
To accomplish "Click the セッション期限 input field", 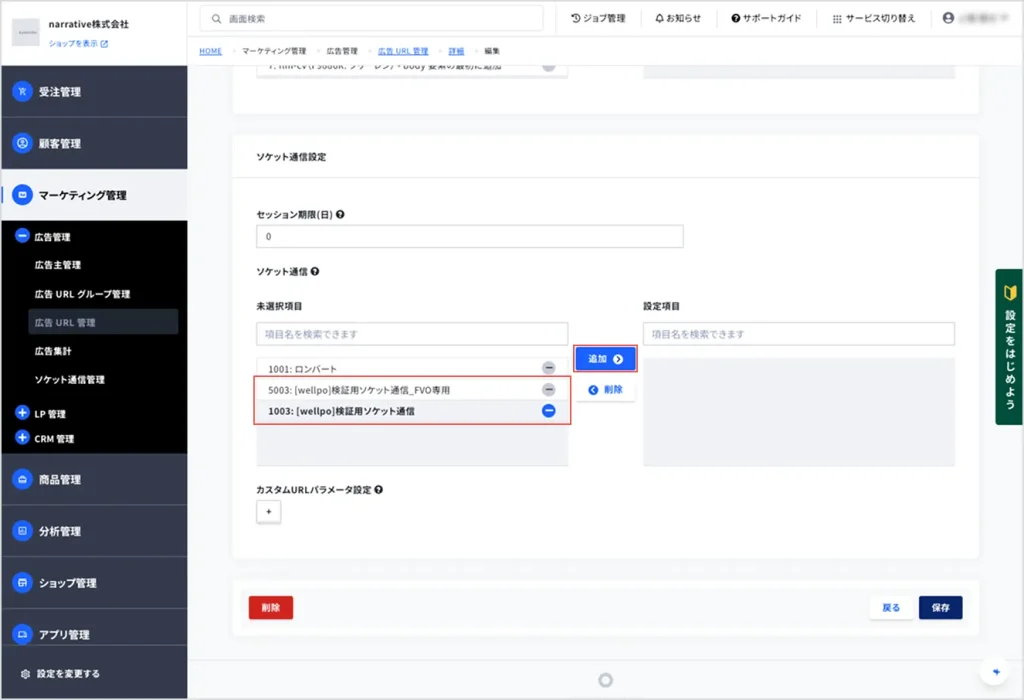I will (x=470, y=237).
